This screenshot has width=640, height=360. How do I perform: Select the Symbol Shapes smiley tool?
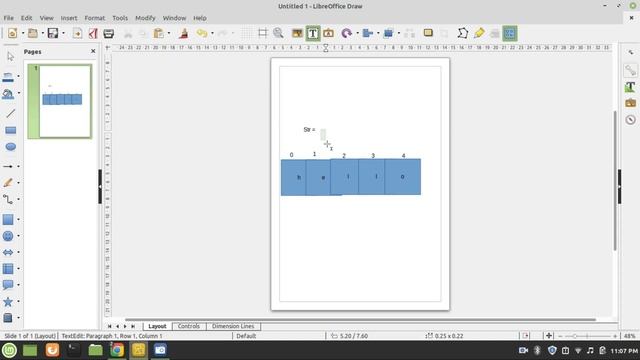pos(8,236)
